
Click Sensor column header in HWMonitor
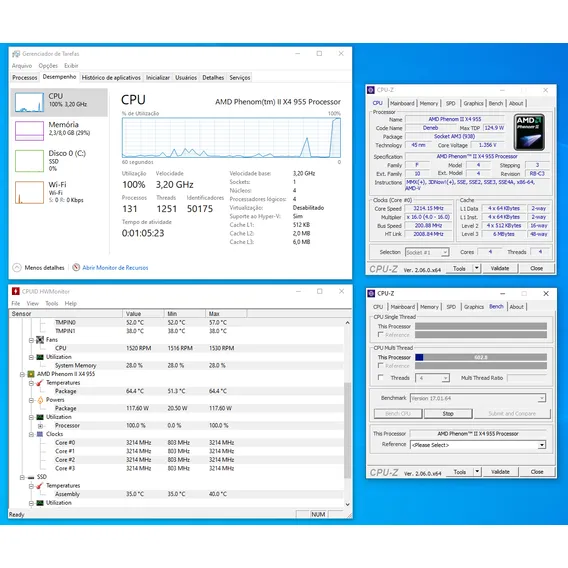click(x=66, y=313)
